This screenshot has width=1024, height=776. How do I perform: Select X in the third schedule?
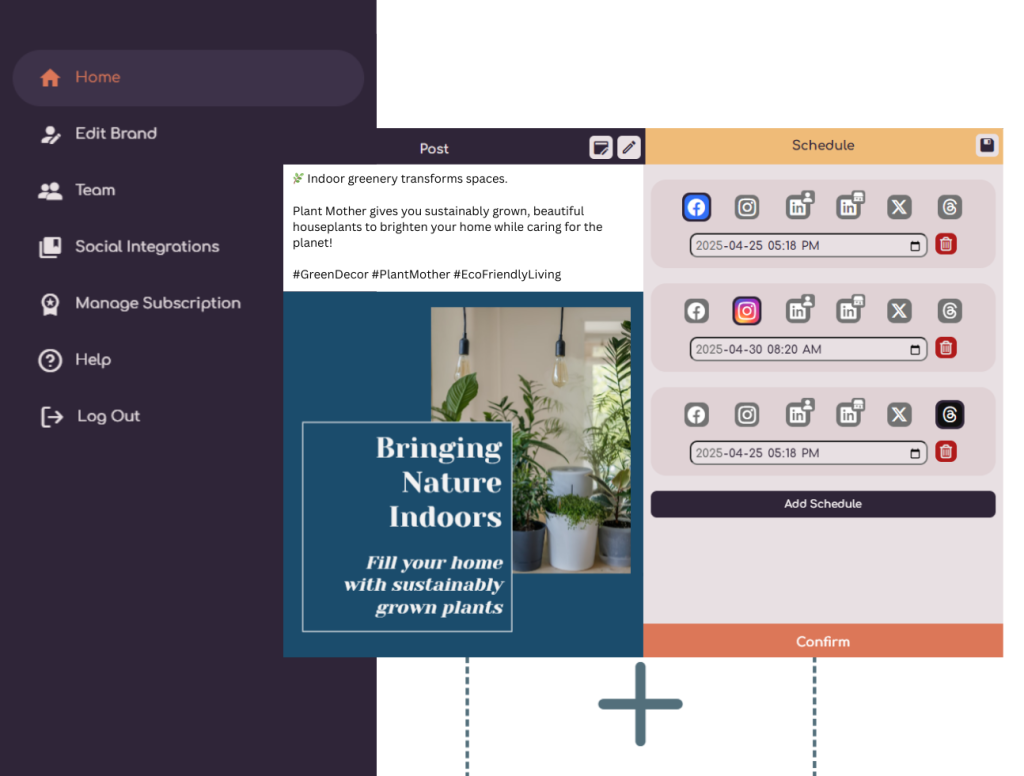pos(899,415)
